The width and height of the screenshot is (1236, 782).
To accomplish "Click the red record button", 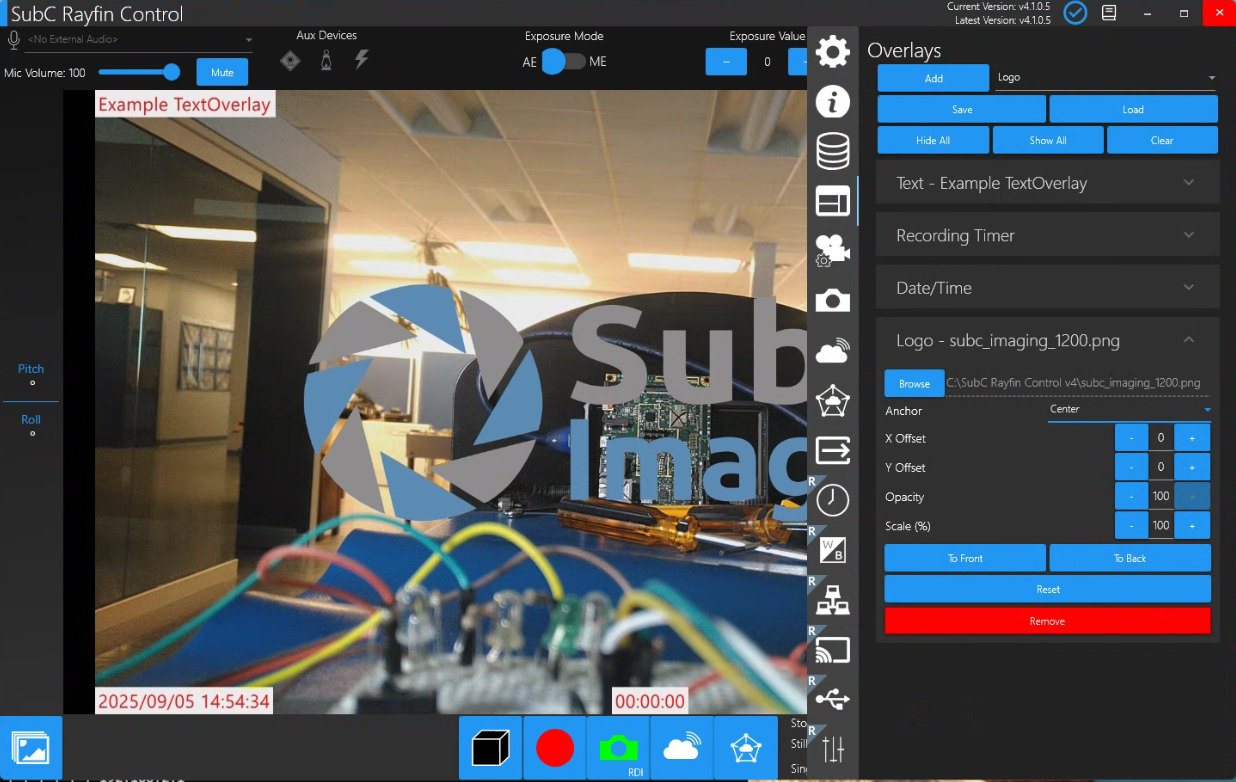I will (554, 748).
